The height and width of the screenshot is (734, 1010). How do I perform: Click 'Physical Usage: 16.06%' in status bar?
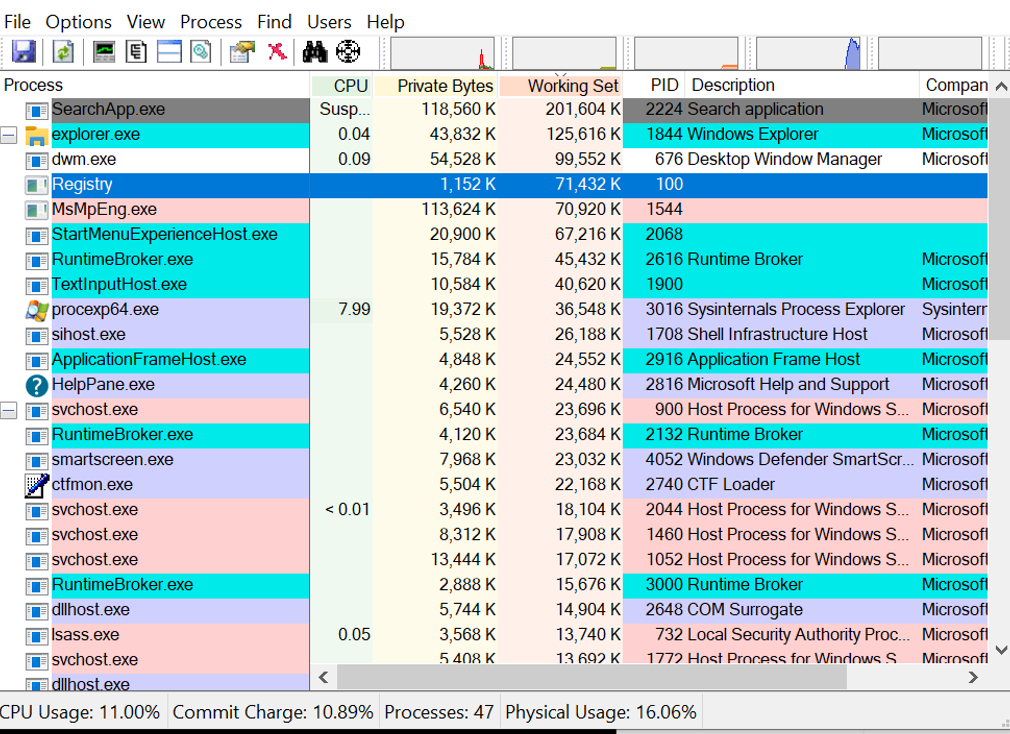(601, 712)
